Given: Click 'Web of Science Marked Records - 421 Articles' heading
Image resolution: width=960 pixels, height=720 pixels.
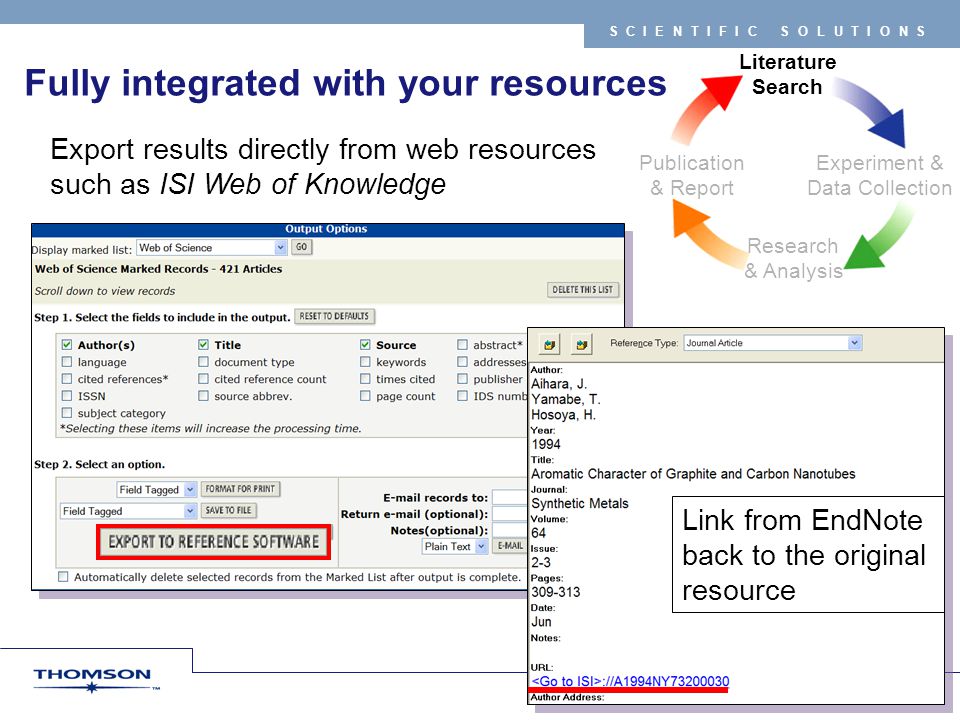Looking at the screenshot, I should tap(159, 269).
